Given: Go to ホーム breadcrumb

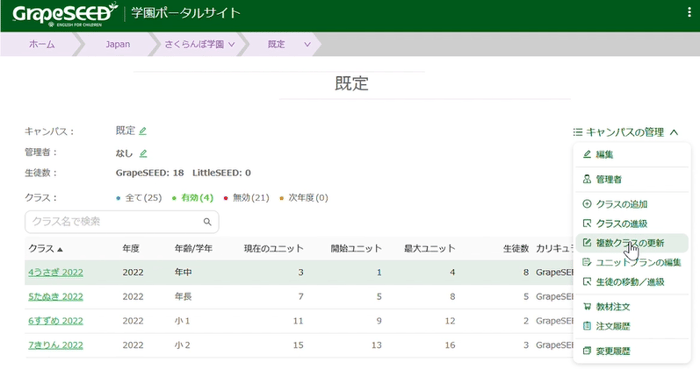Looking at the screenshot, I should (42, 44).
